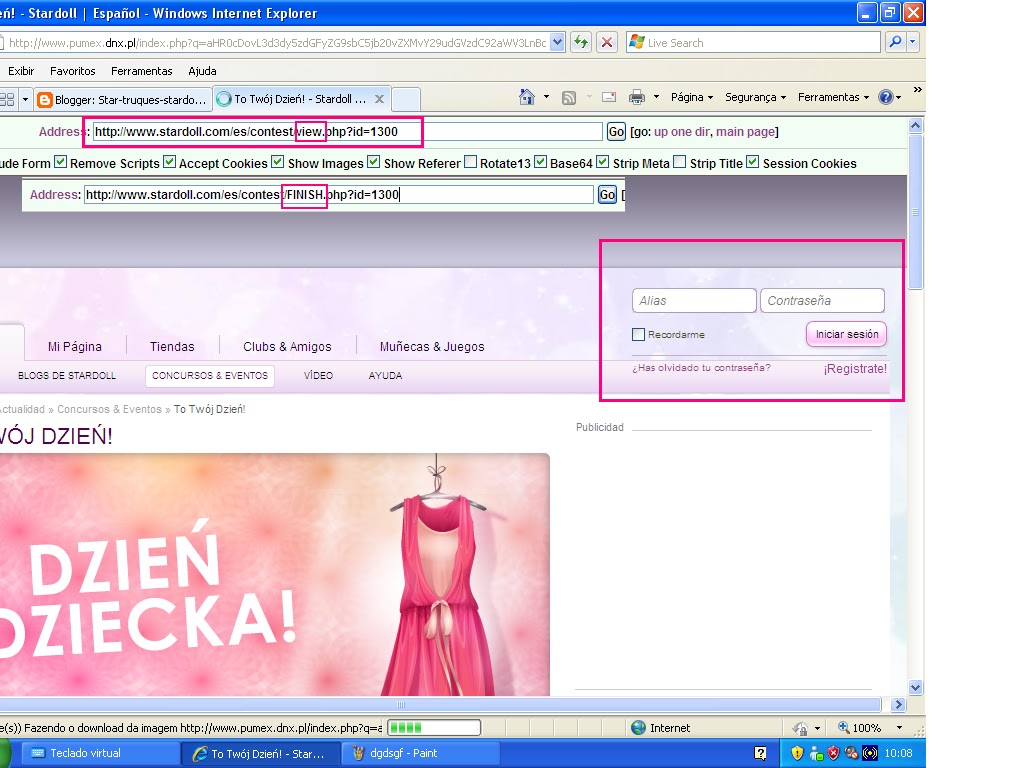Screen dimensions: 1024x768
Task: Click the Iniciar sesión button
Action: [x=846, y=334]
